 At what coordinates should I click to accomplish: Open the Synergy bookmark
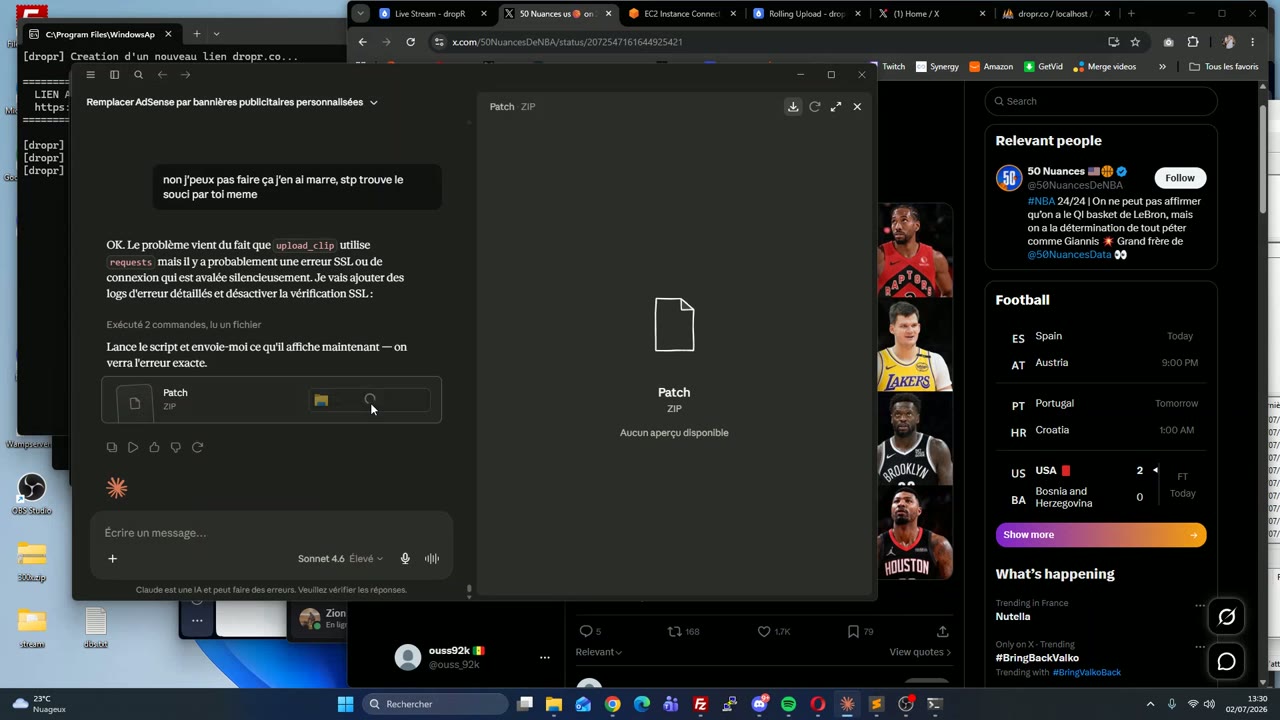point(937,67)
